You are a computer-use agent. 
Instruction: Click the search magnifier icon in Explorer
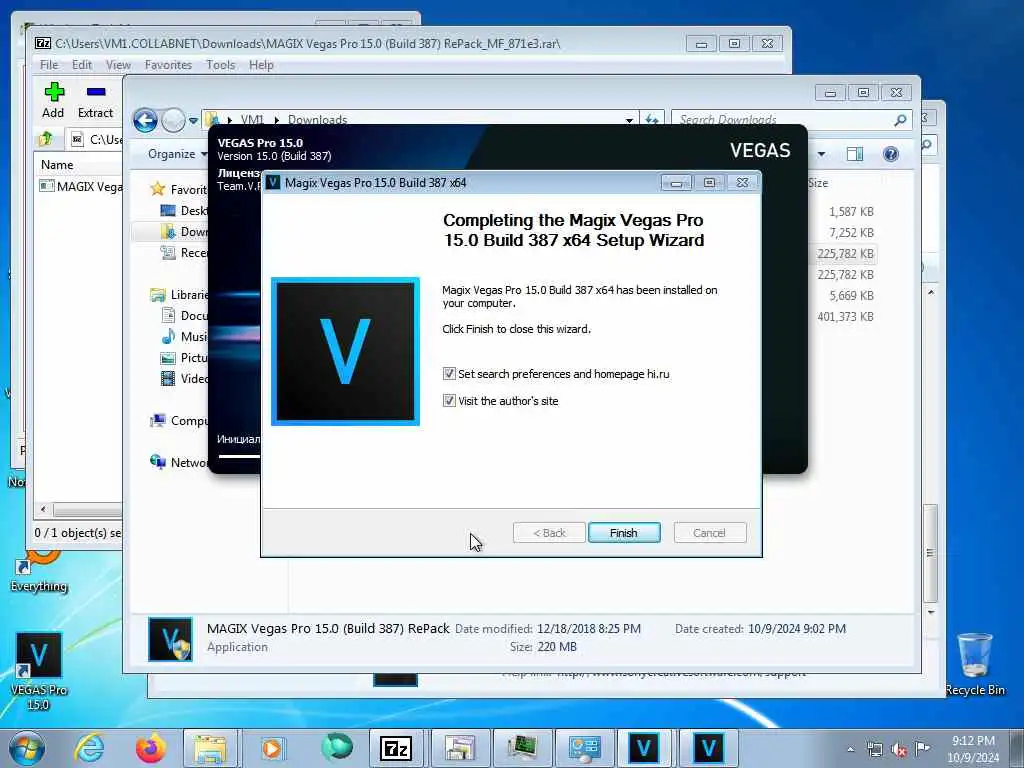pyautogui.click(x=901, y=120)
